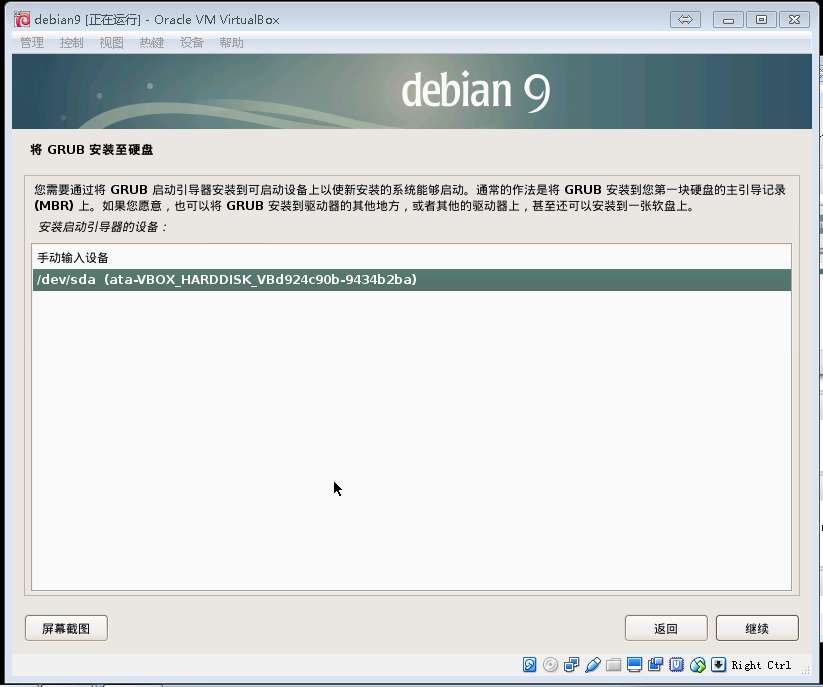Click the keyboard capture arrow icon
This screenshot has height=687, width=823.
pos(718,664)
